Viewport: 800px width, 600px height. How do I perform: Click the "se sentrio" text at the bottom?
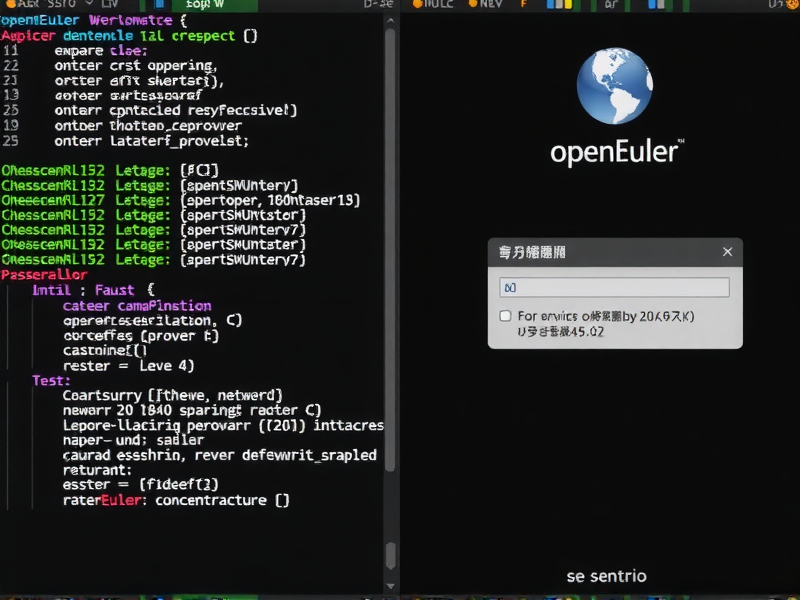[x=606, y=576]
